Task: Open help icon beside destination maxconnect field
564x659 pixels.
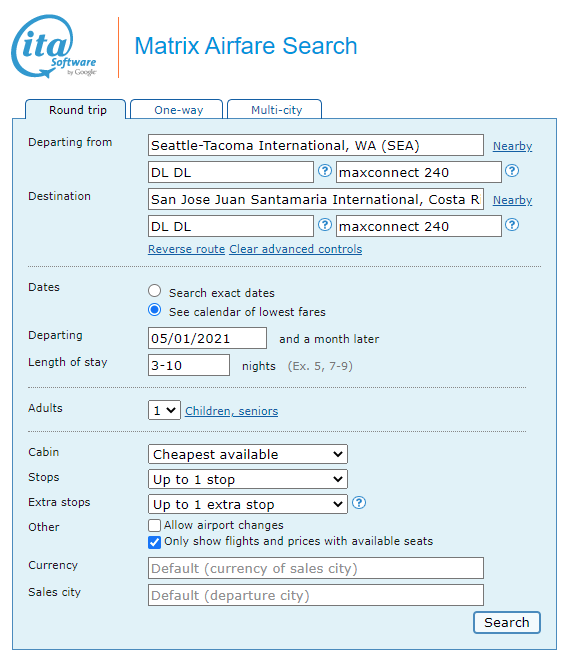Action: (x=511, y=225)
